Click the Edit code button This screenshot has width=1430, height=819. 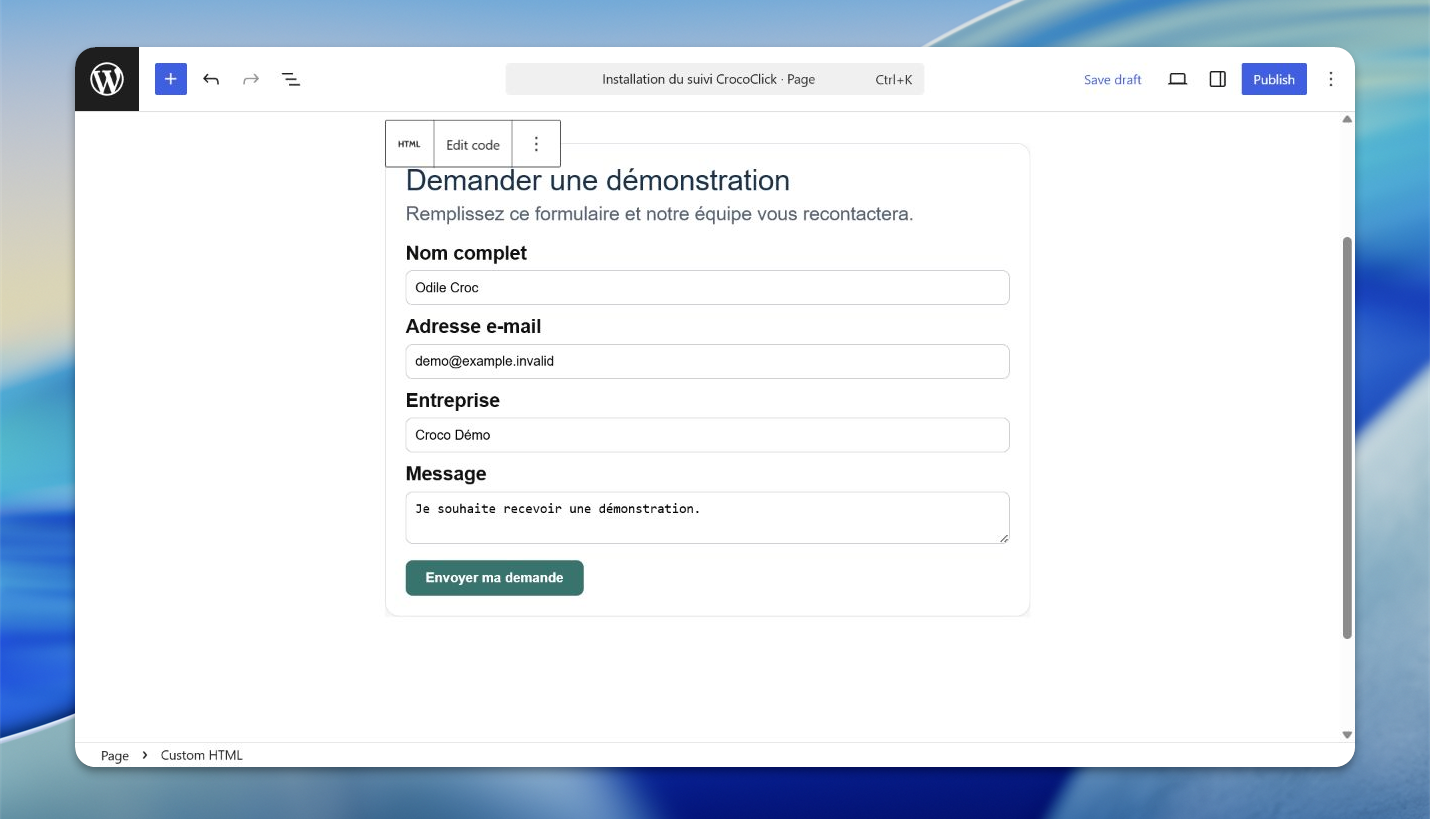[x=473, y=144]
